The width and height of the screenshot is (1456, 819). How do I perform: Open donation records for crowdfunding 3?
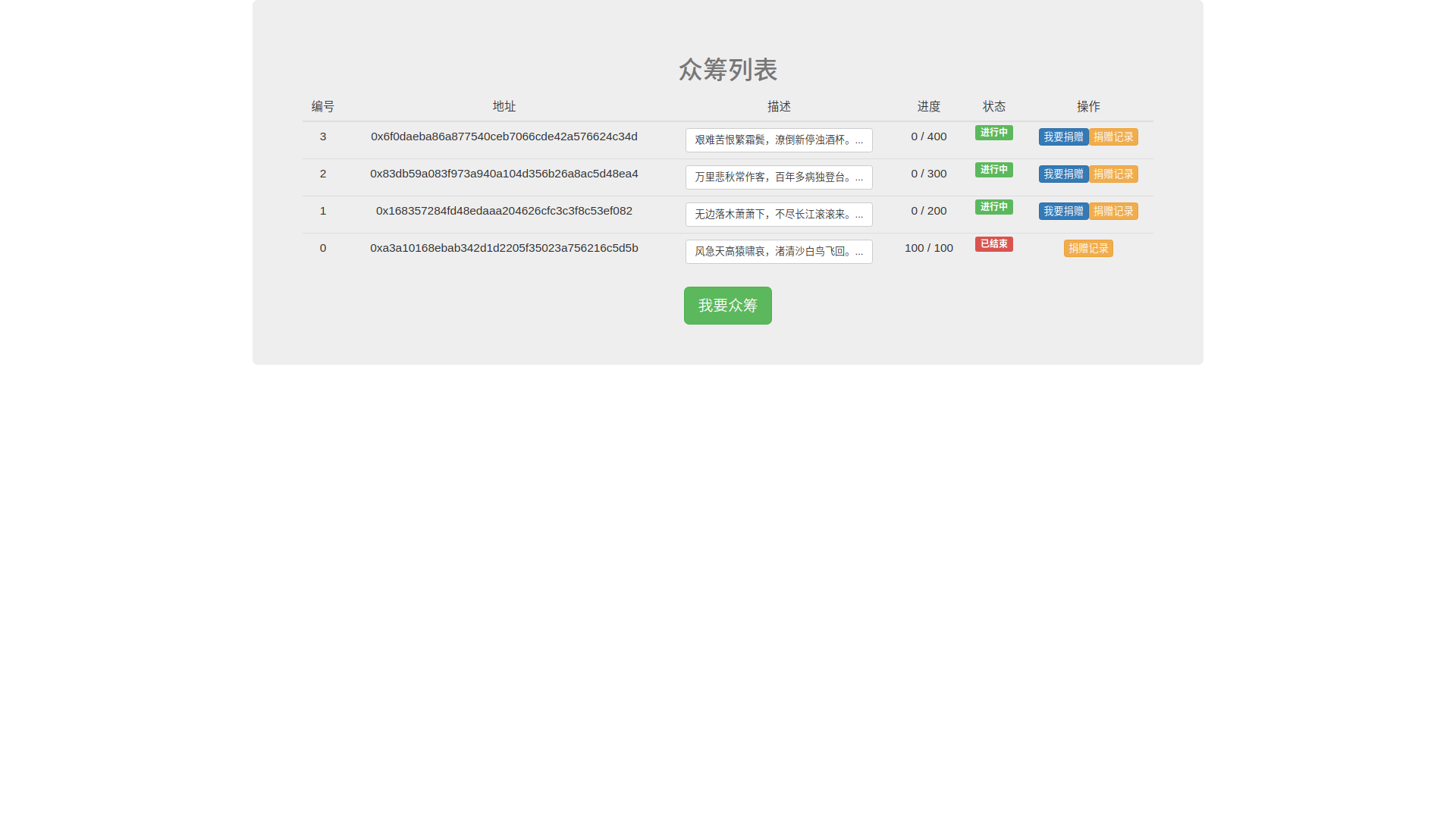(x=1113, y=137)
